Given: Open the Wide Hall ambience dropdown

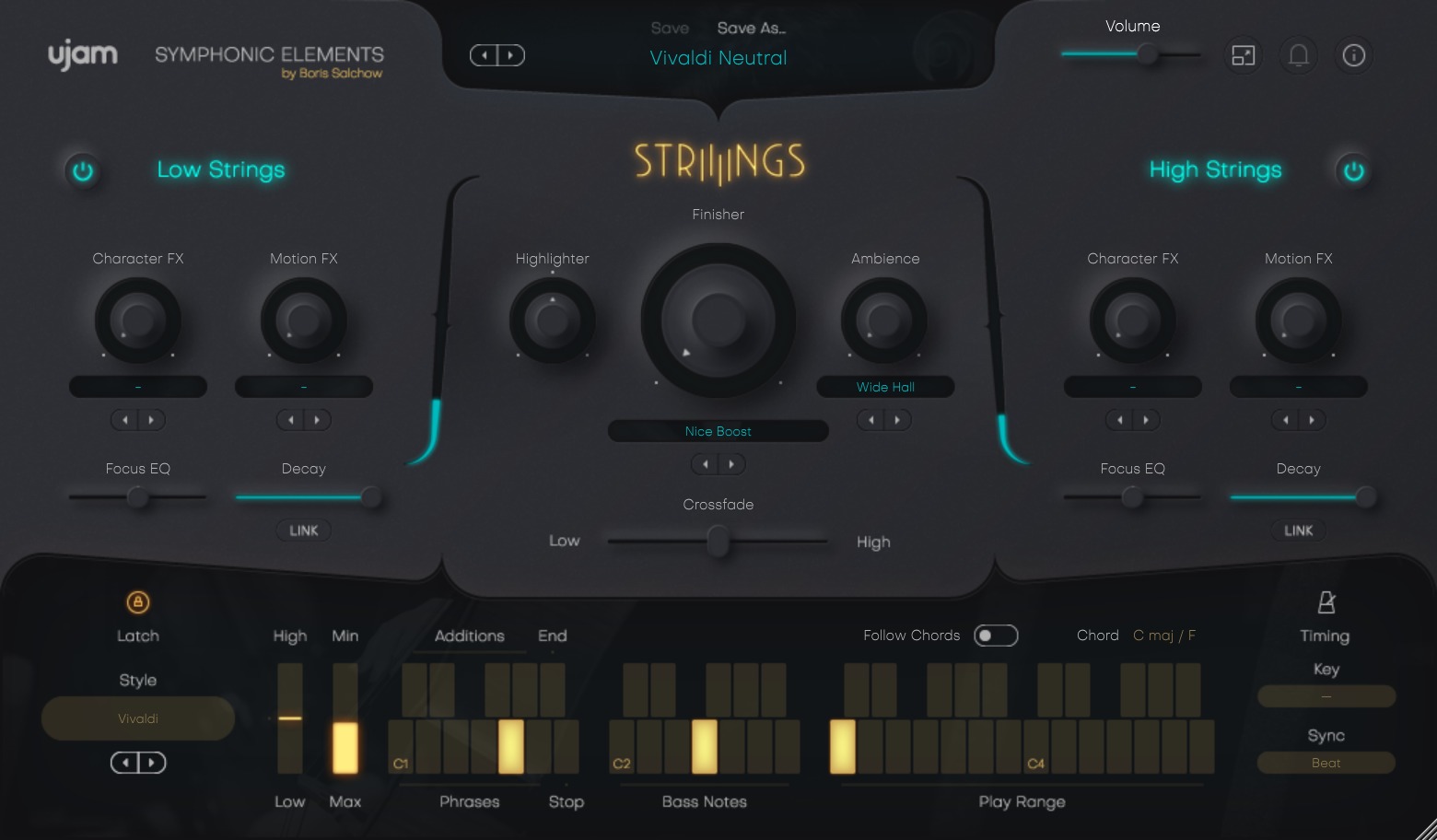Looking at the screenshot, I should 885,387.
